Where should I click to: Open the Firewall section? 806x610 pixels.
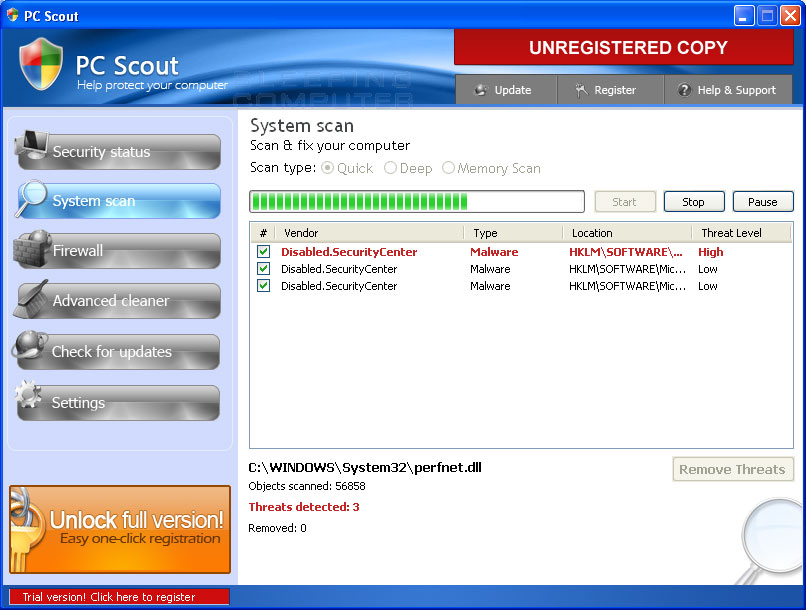116,251
